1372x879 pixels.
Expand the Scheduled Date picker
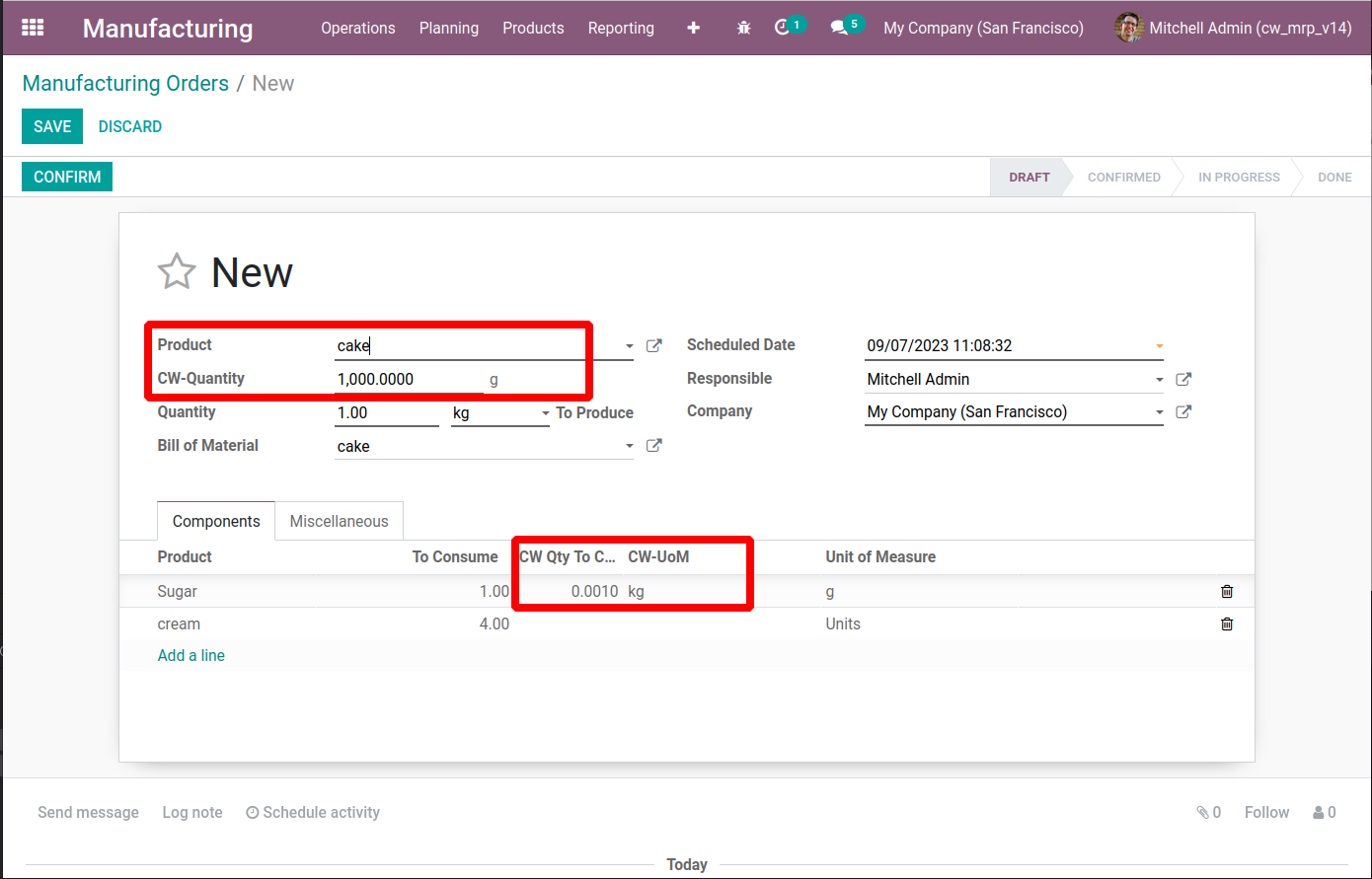point(1159,346)
